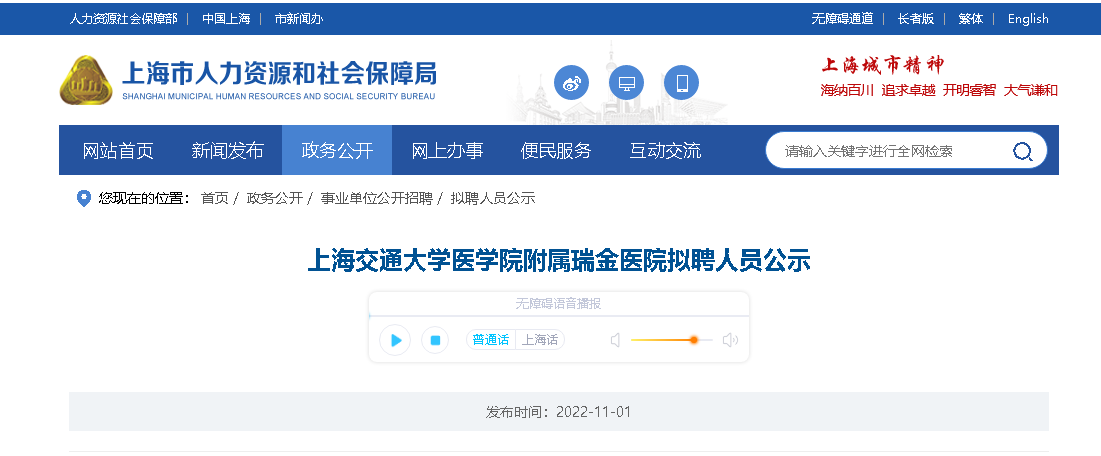
Task: Open 网上办事 navigation tab
Action: point(447,150)
